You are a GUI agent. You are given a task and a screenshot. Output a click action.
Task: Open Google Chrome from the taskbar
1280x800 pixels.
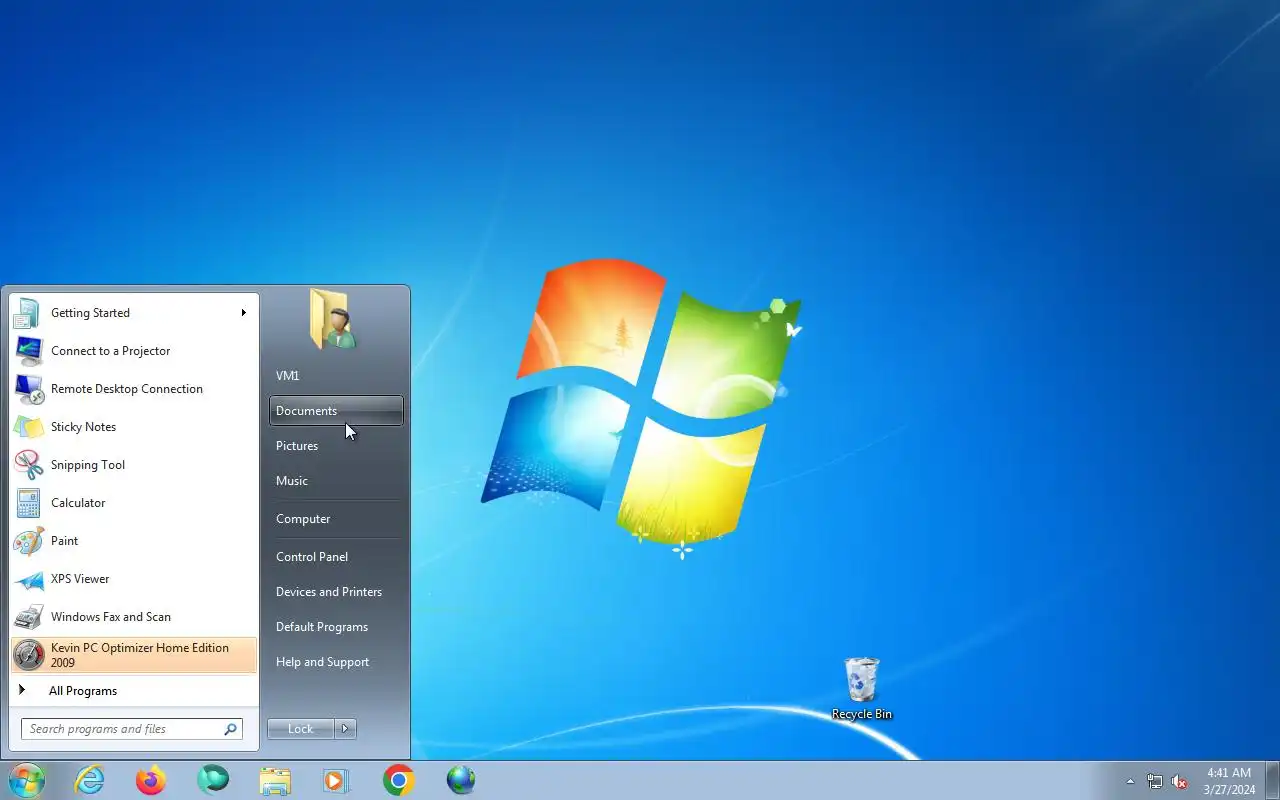point(399,780)
